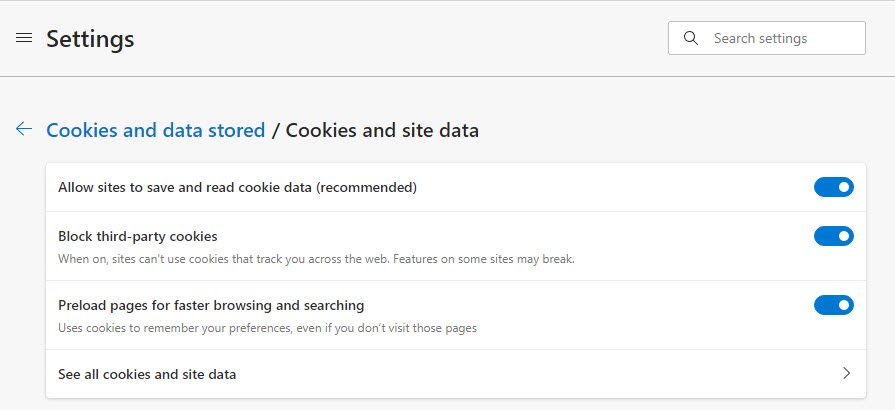Click the Preload pages for faster browsing label
895x410 pixels.
point(211,305)
